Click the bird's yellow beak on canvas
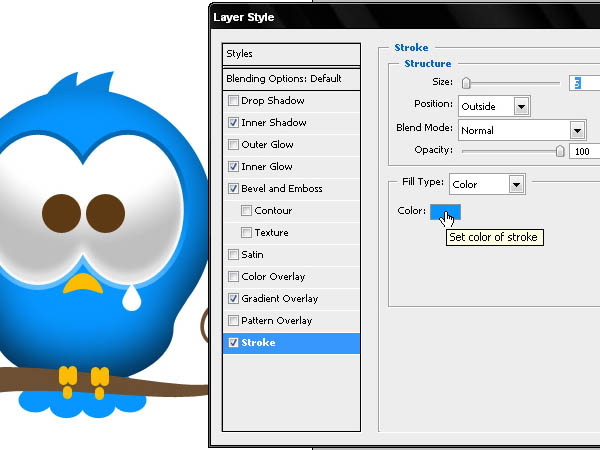Screen dimensions: 600x450 [83, 284]
